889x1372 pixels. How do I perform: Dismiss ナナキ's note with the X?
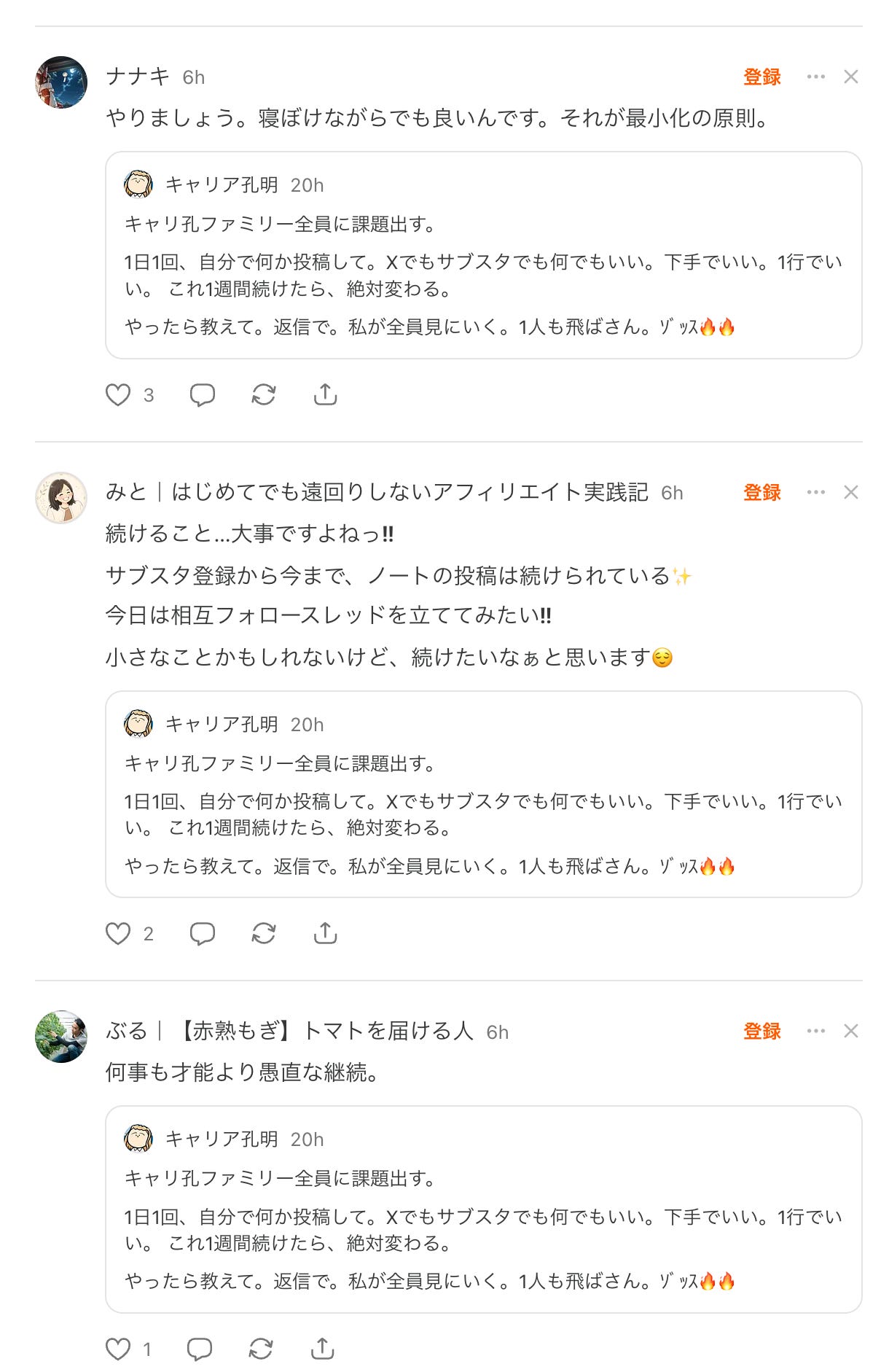850,77
